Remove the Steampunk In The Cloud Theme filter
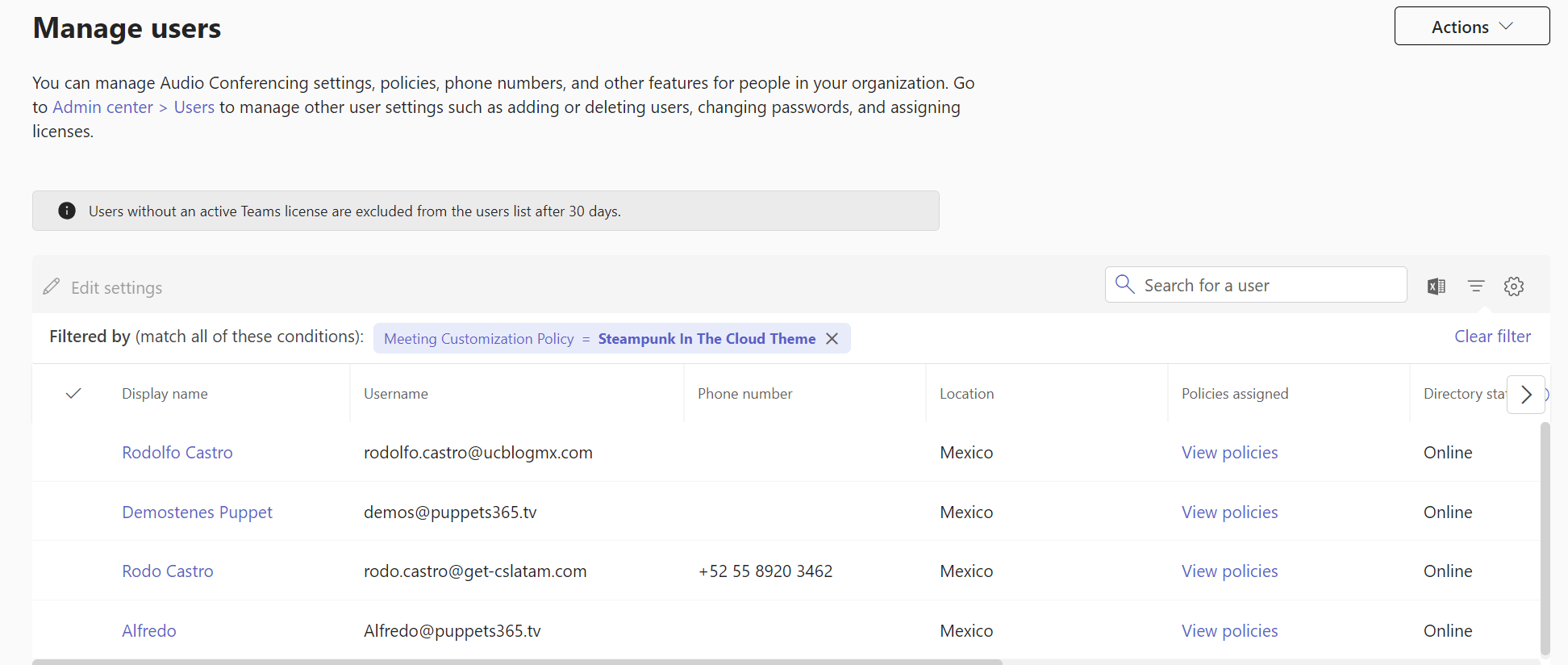The image size is (1568, 665). pos(832,339)
